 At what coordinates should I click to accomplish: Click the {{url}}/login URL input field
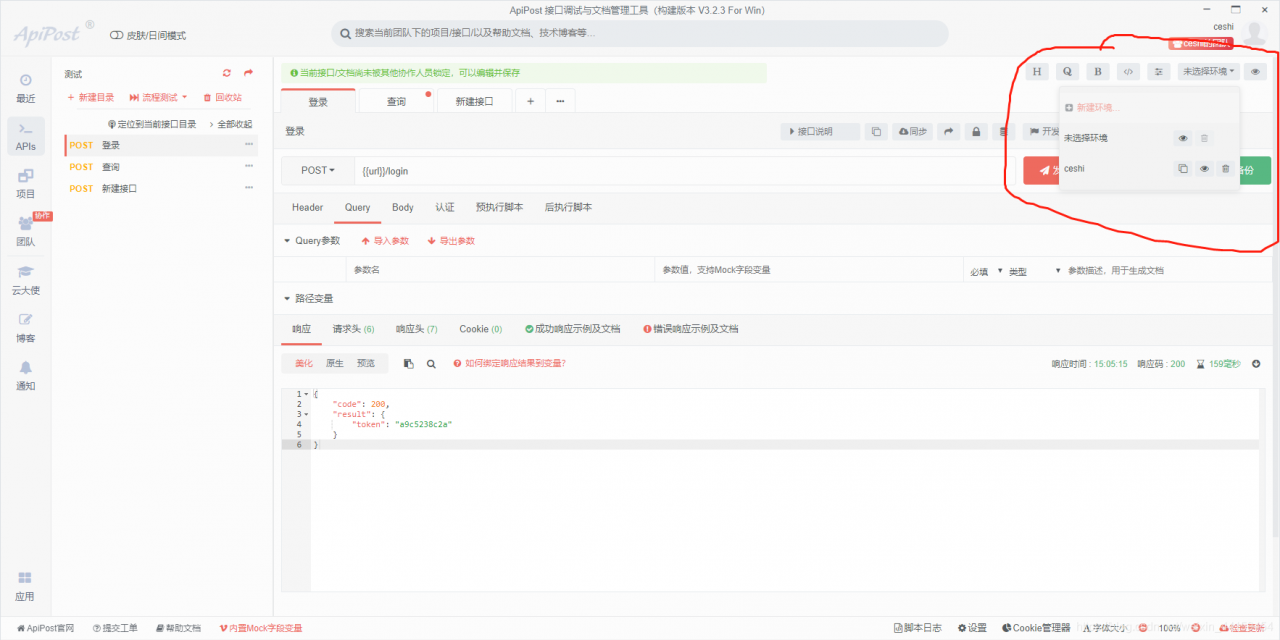tap(686, 171)
